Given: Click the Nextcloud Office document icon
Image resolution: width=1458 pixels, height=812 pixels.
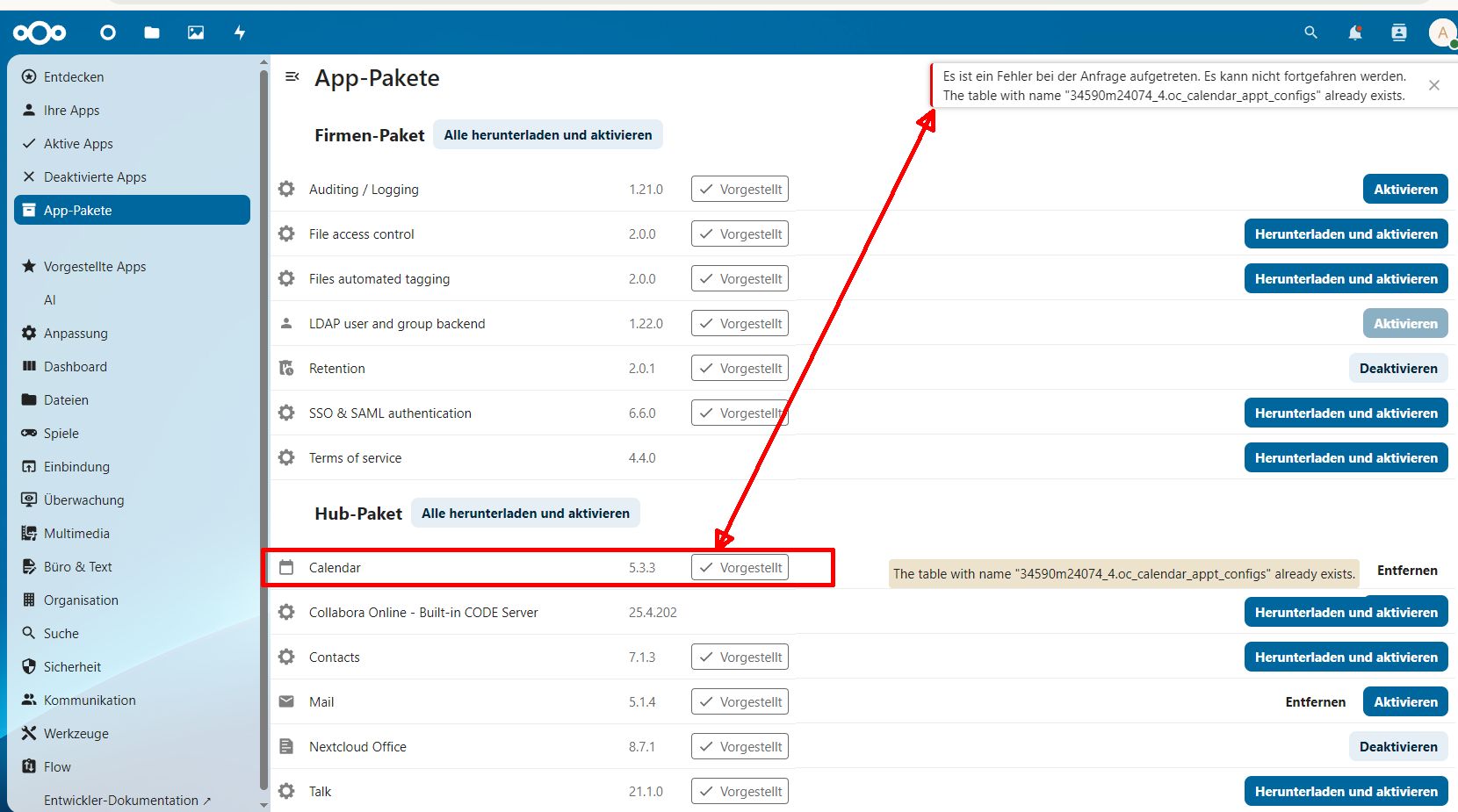Looking at the screenshot, I should (286, 746).
